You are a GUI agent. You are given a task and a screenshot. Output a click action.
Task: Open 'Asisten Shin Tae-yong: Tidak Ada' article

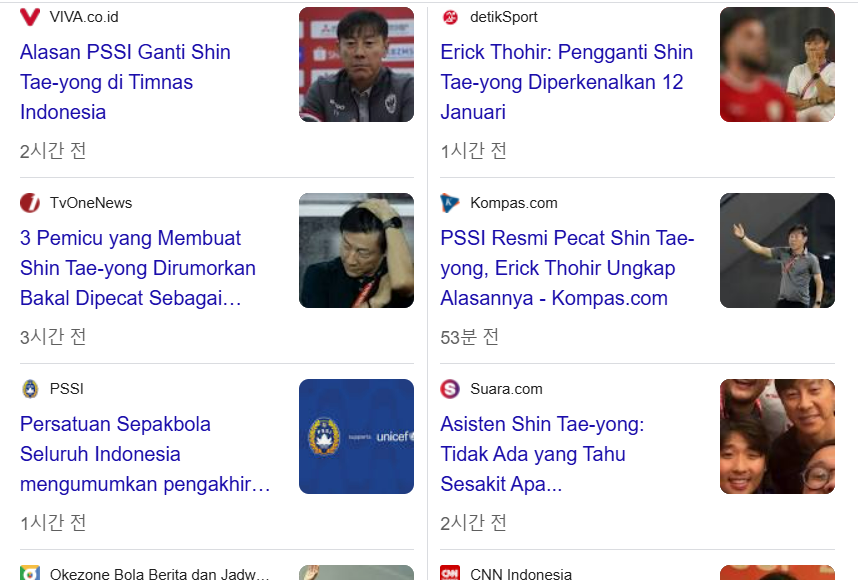tap(541, 454)
